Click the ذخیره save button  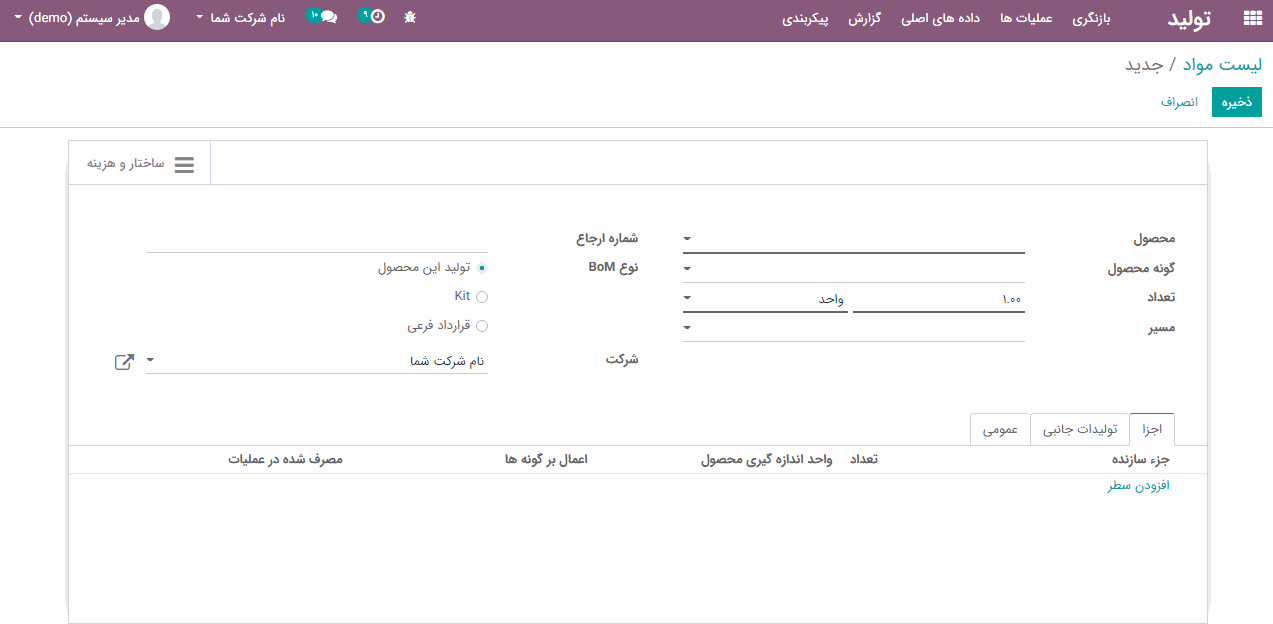tap(1237, 102)
